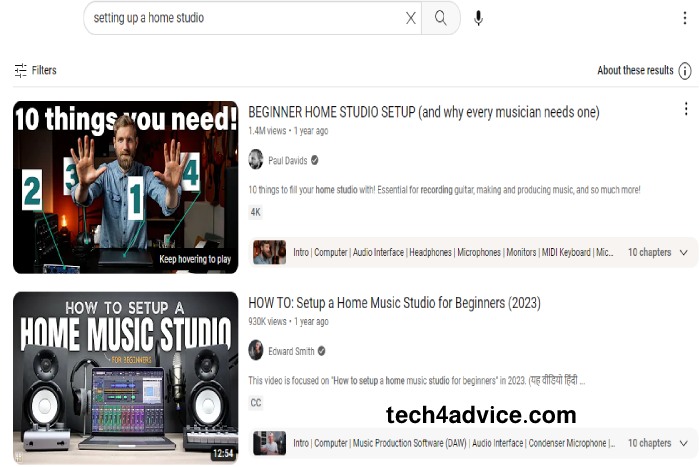
Task: Start voice search with the microphone icon
Action: pyautogui.click(x=478, y=18)
